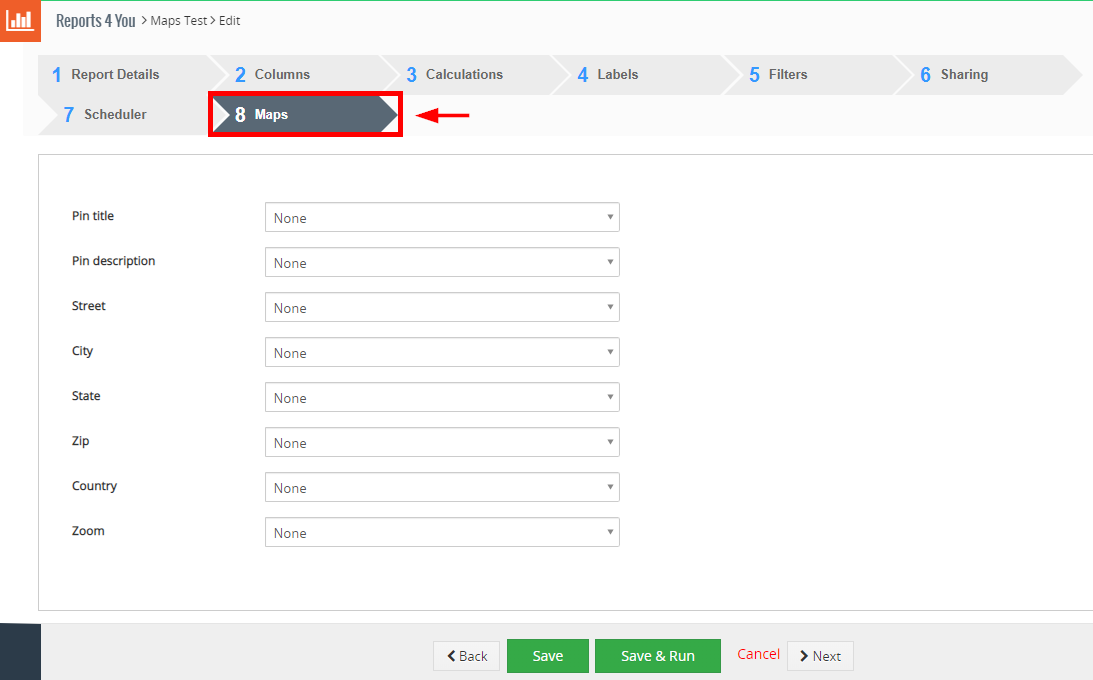Expand the Pin title dropdown

(x=442, y=218)
